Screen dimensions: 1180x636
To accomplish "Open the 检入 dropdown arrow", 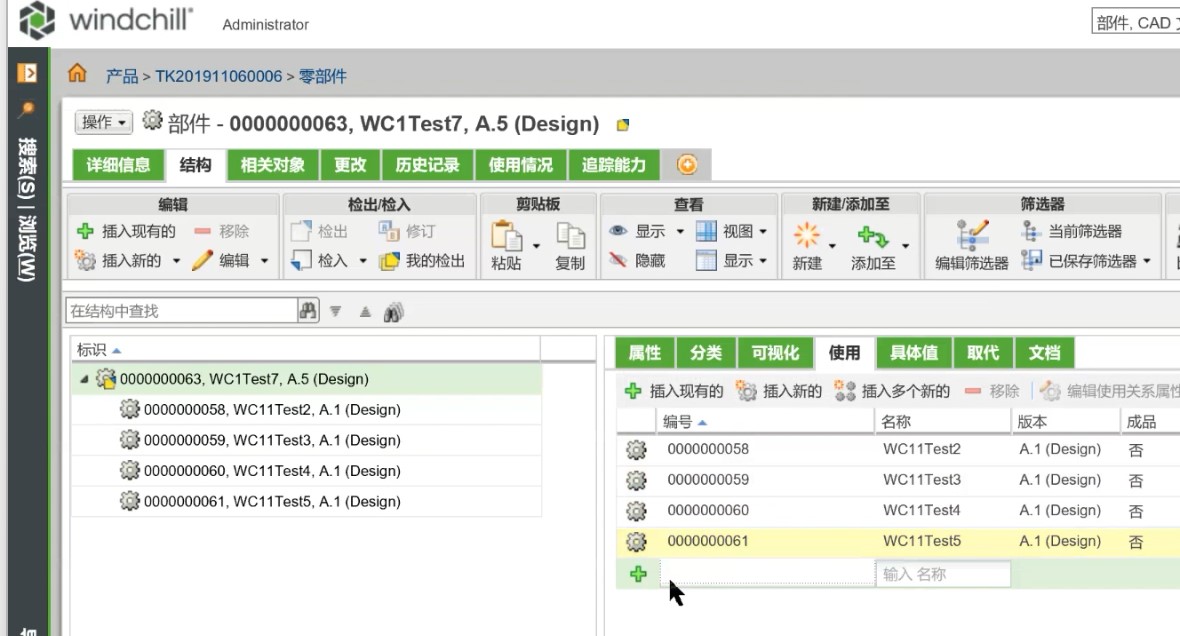I will click(x=362, y=261).
